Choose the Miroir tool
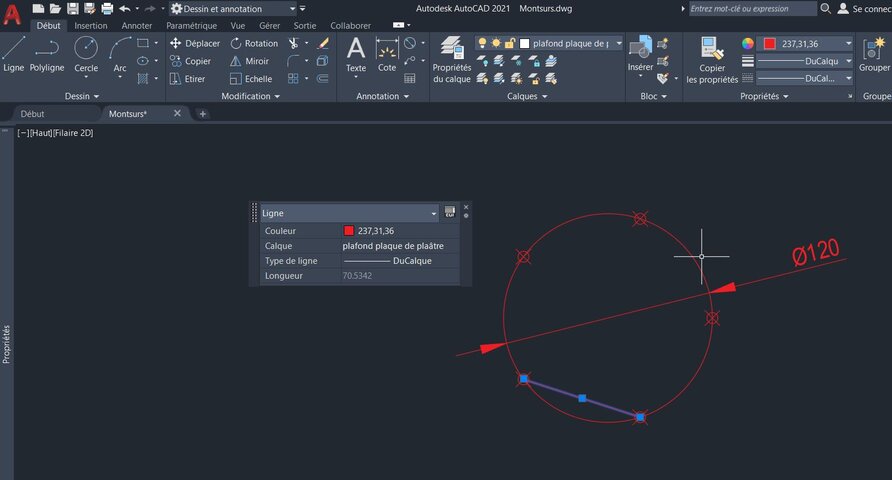This screenshot has width=892, height=480. click(249, 61)
